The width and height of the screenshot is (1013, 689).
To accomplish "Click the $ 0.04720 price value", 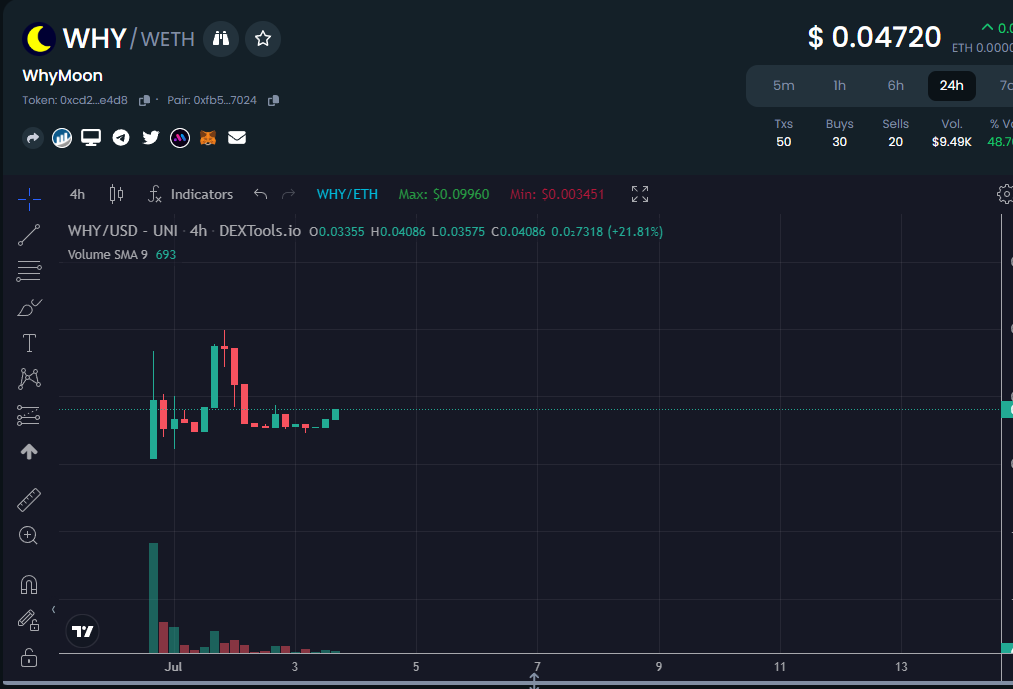I will (874, 37).
